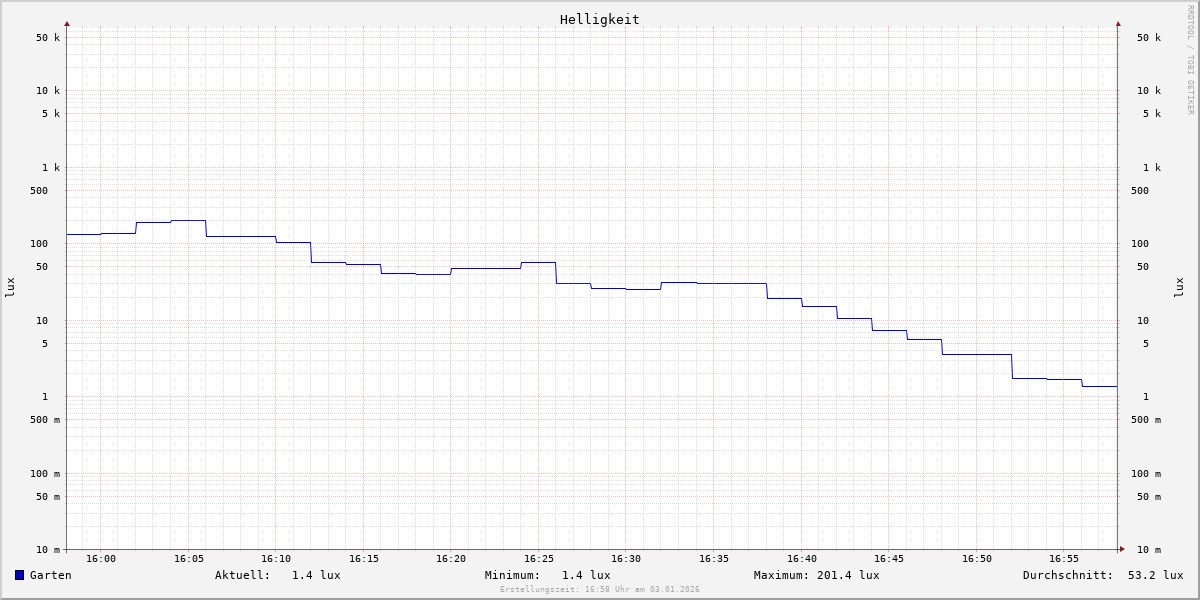Click the right-axis "1 k" label
Image resolution: width=1200 pixels, height=600 pixels.
coord(1152,168)
